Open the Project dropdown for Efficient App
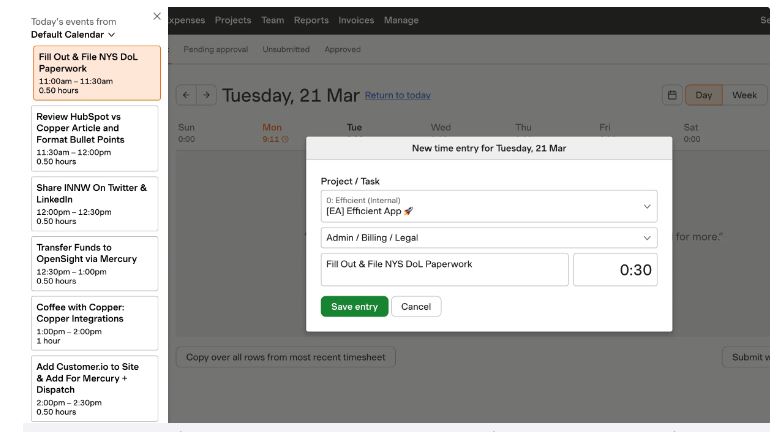The height and width of the screenshot is (432, 781). [x=488, y=206]
